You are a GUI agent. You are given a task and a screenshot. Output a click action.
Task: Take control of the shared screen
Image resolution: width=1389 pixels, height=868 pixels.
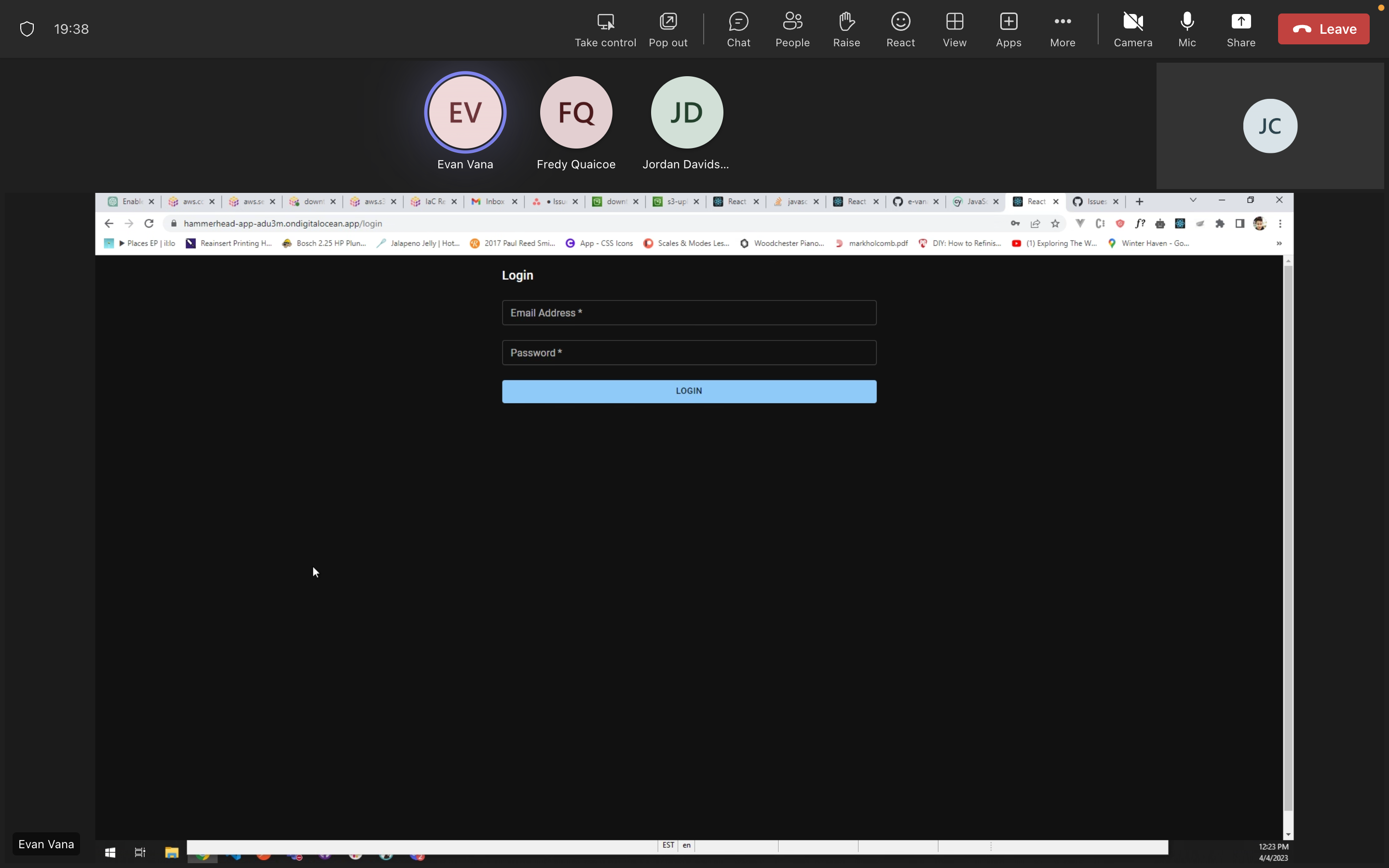605,29
